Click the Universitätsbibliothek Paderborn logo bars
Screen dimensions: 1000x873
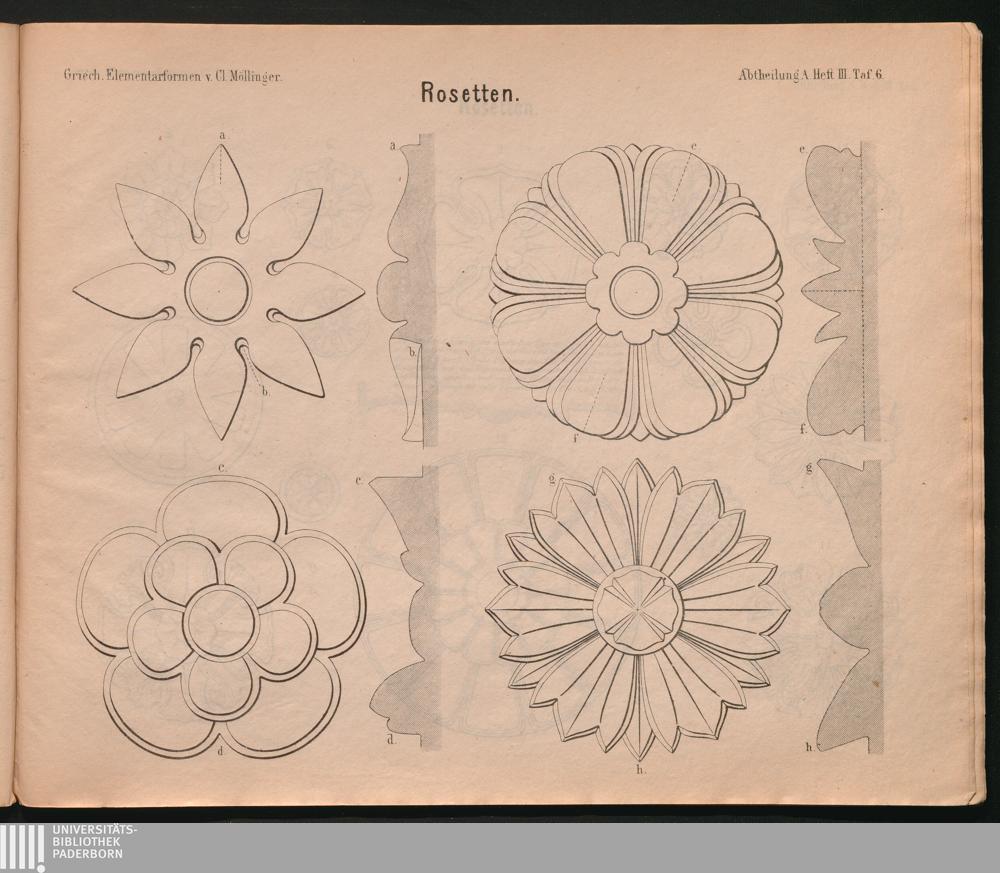[23, 848]
